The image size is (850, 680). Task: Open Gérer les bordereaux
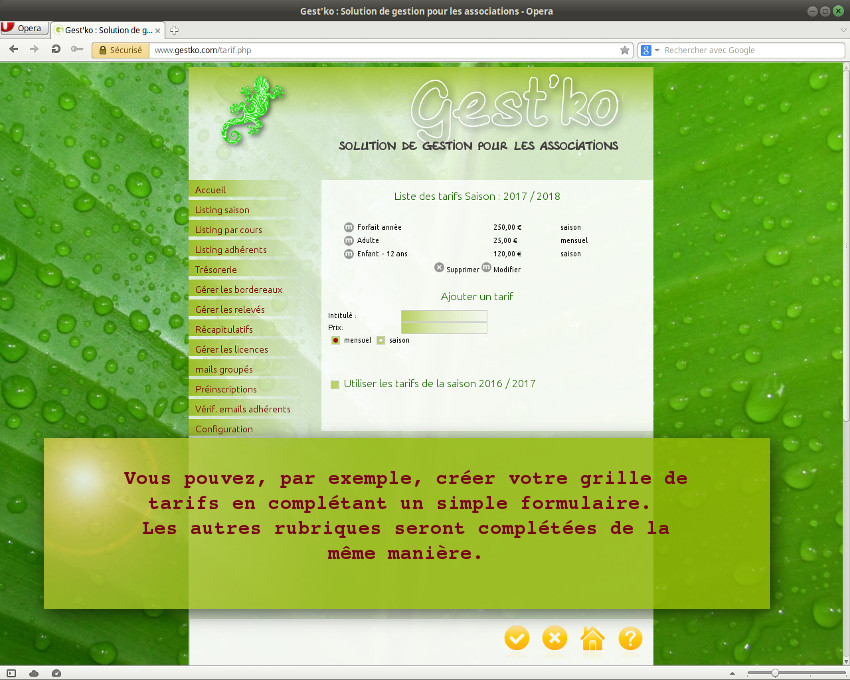pos(239,290)
